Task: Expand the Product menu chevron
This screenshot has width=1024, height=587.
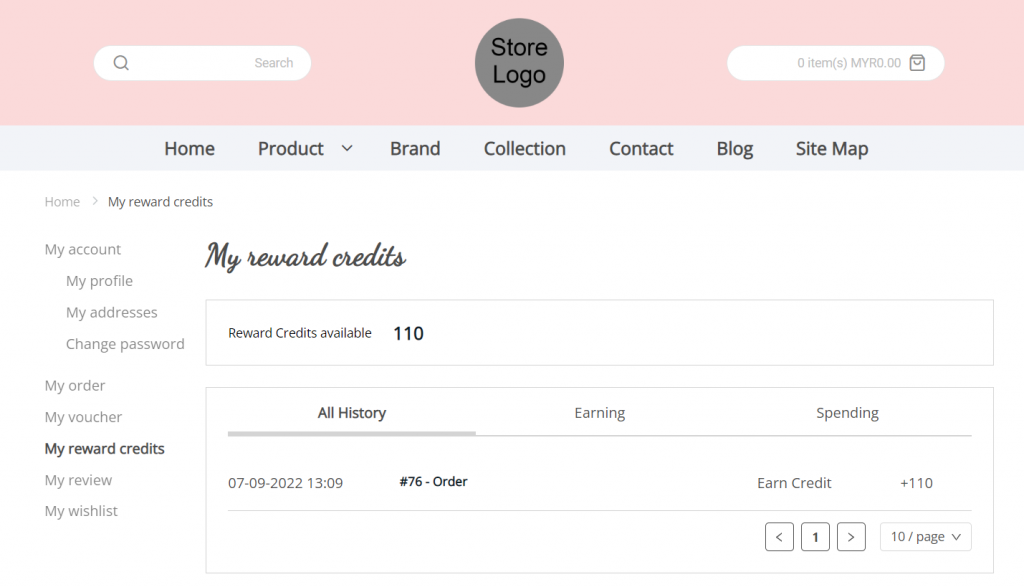Action: 347,149
